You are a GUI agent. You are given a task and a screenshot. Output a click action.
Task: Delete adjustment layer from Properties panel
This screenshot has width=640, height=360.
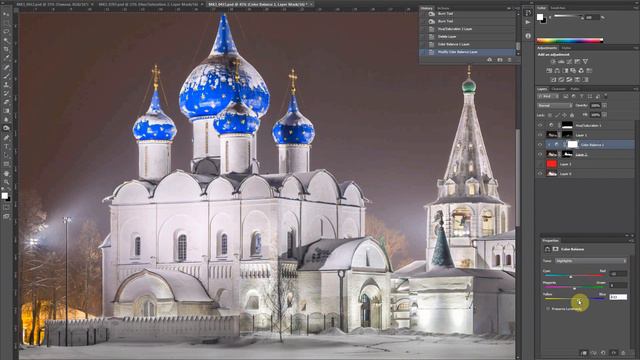coord(623,353)
